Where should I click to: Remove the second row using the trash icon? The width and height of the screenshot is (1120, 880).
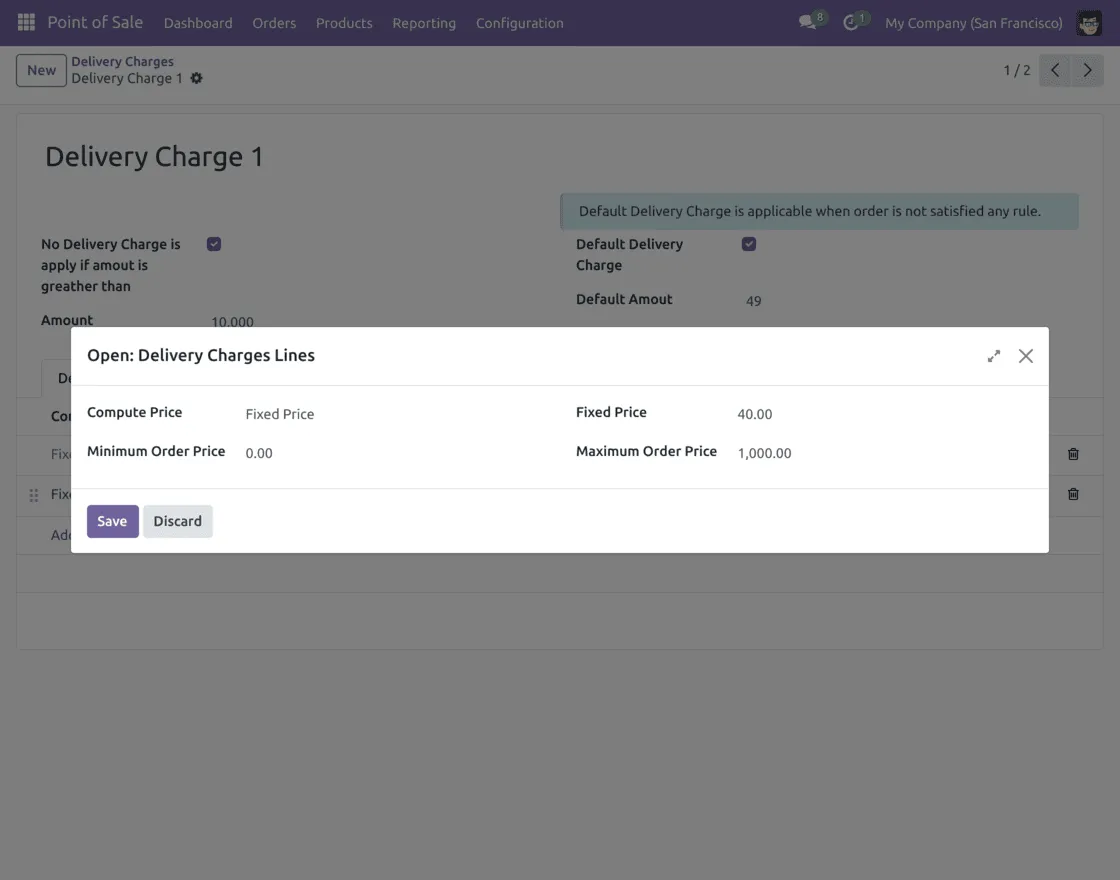1073,494
